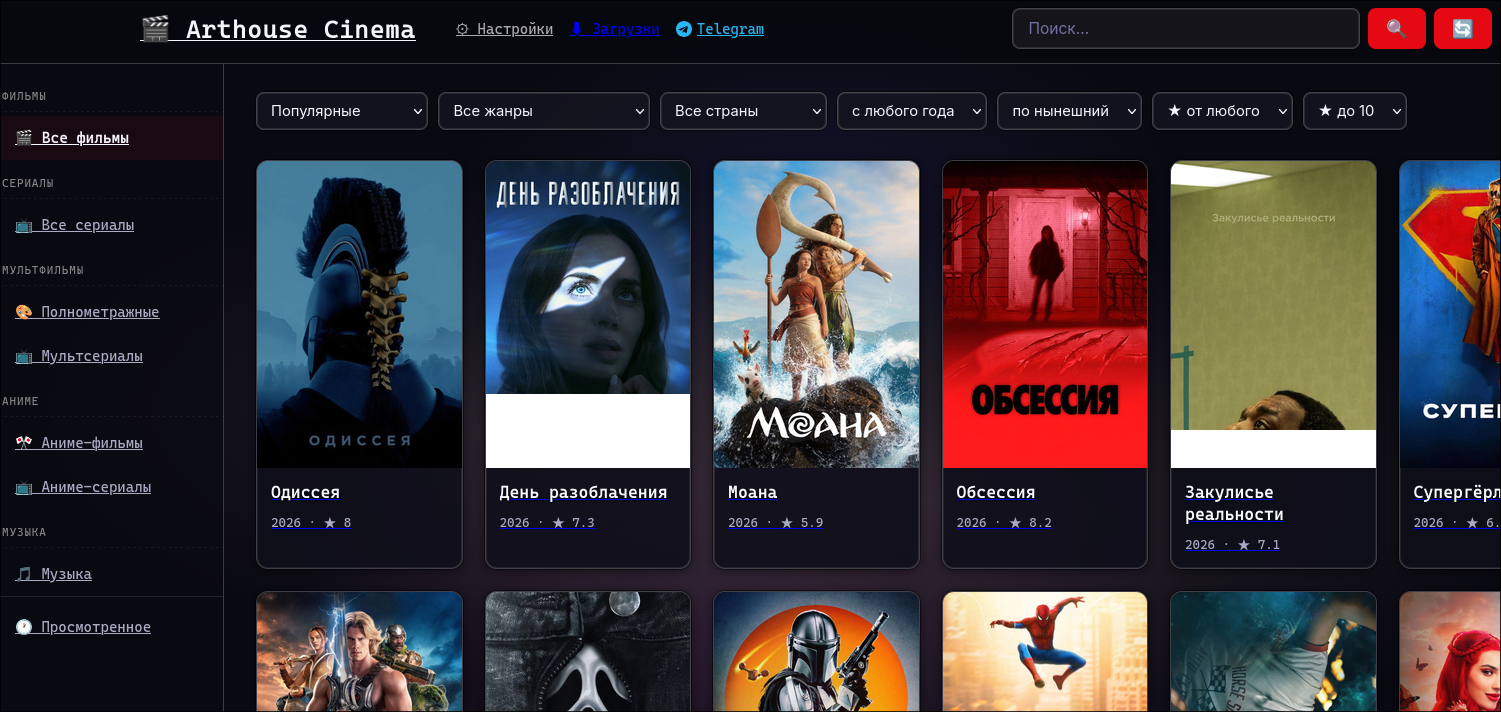Click the red refresh button

tap(1462, 29)
